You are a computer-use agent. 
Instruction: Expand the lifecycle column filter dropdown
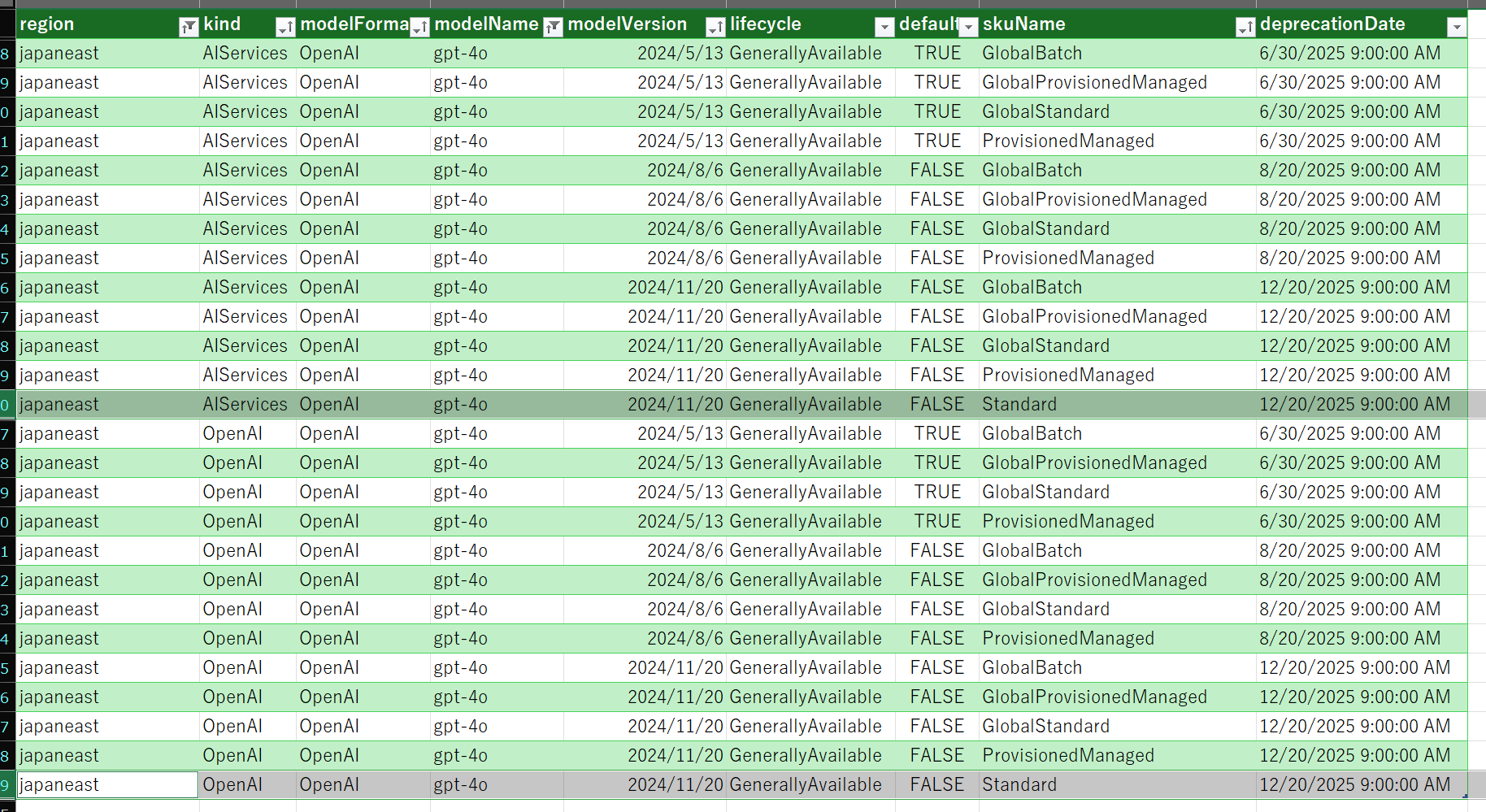coord(884,27)
